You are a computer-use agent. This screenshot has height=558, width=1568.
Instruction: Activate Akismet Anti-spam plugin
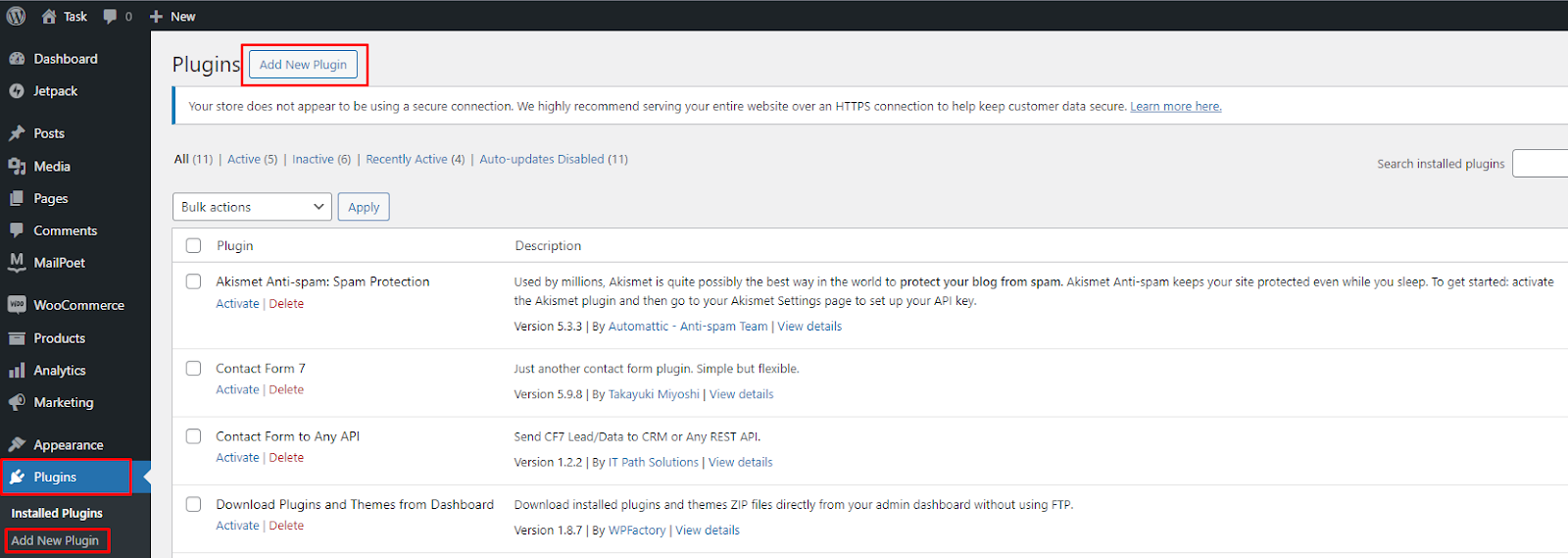[x=237, y=304]
